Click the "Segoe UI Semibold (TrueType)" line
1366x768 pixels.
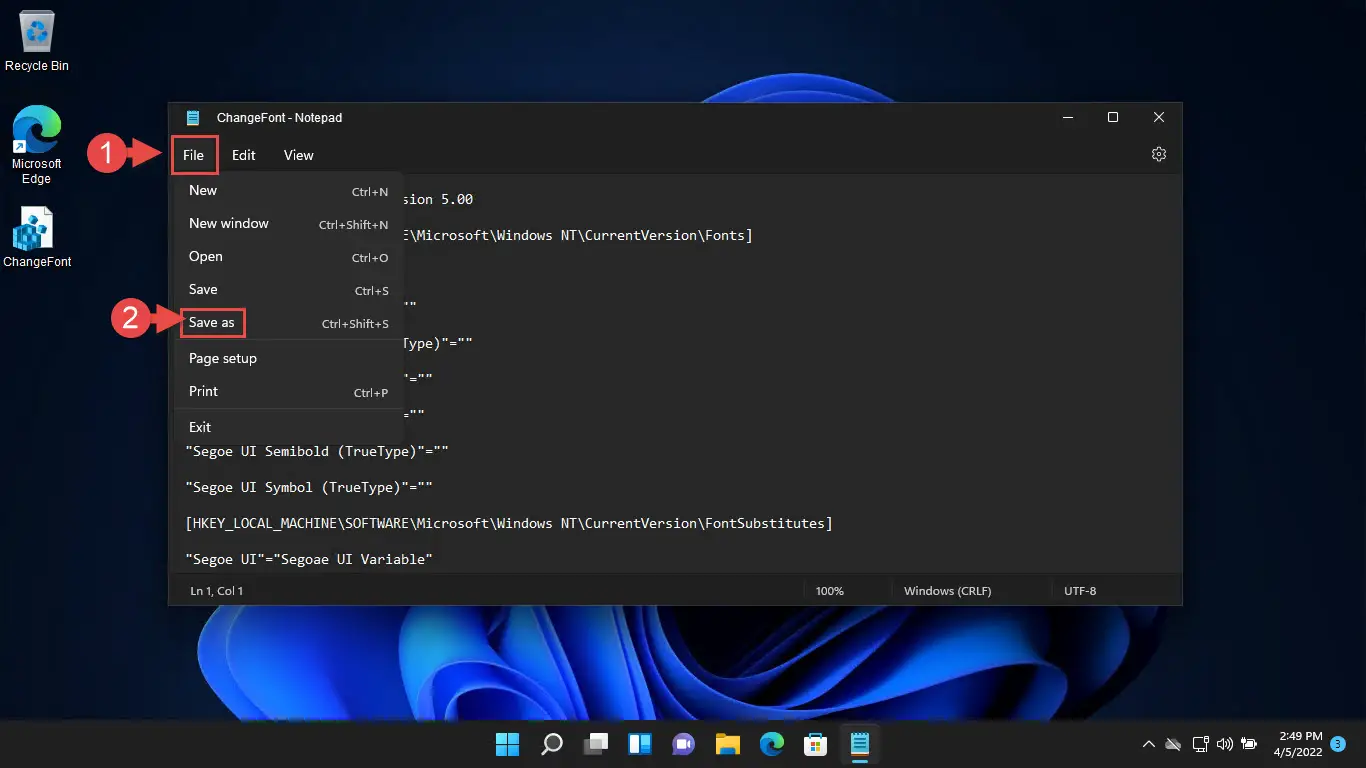pyautogui.click(x=317, y=451)
